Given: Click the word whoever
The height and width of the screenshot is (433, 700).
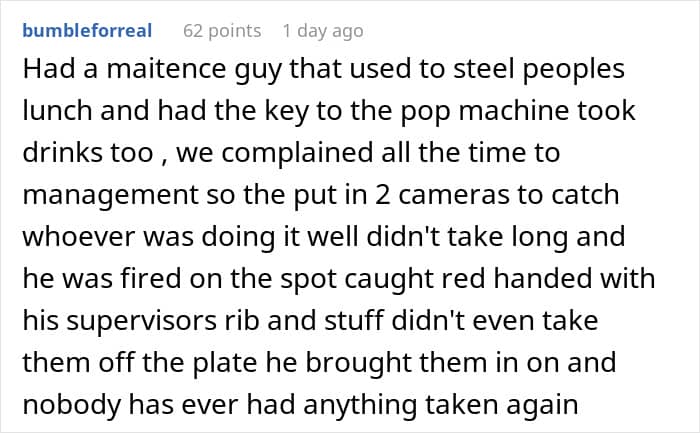Looking at the screenshot, I should click(x=79, y=237).
